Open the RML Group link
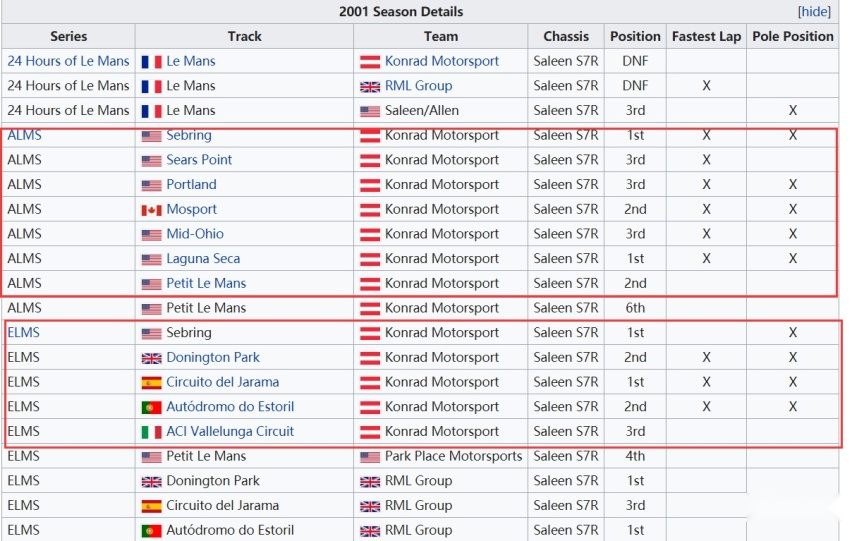The image size is (852, 541). 418,86
